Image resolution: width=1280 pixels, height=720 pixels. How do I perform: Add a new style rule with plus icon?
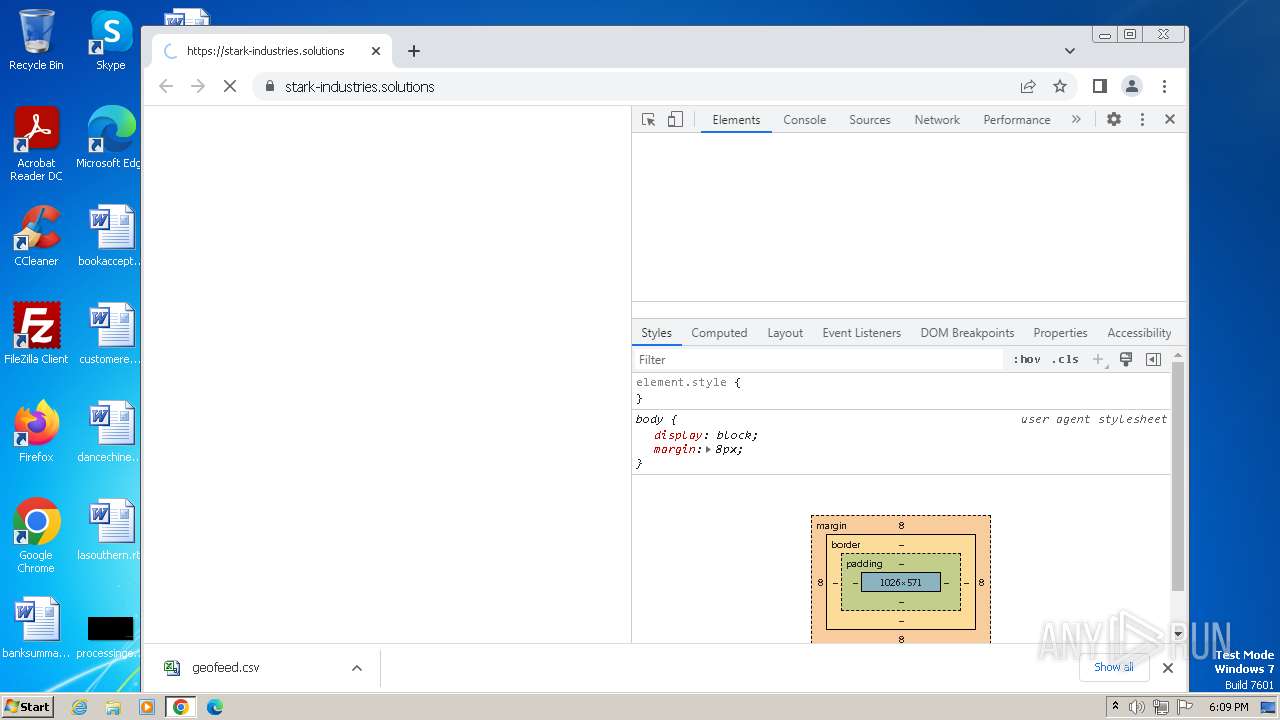pos(1098,360)
